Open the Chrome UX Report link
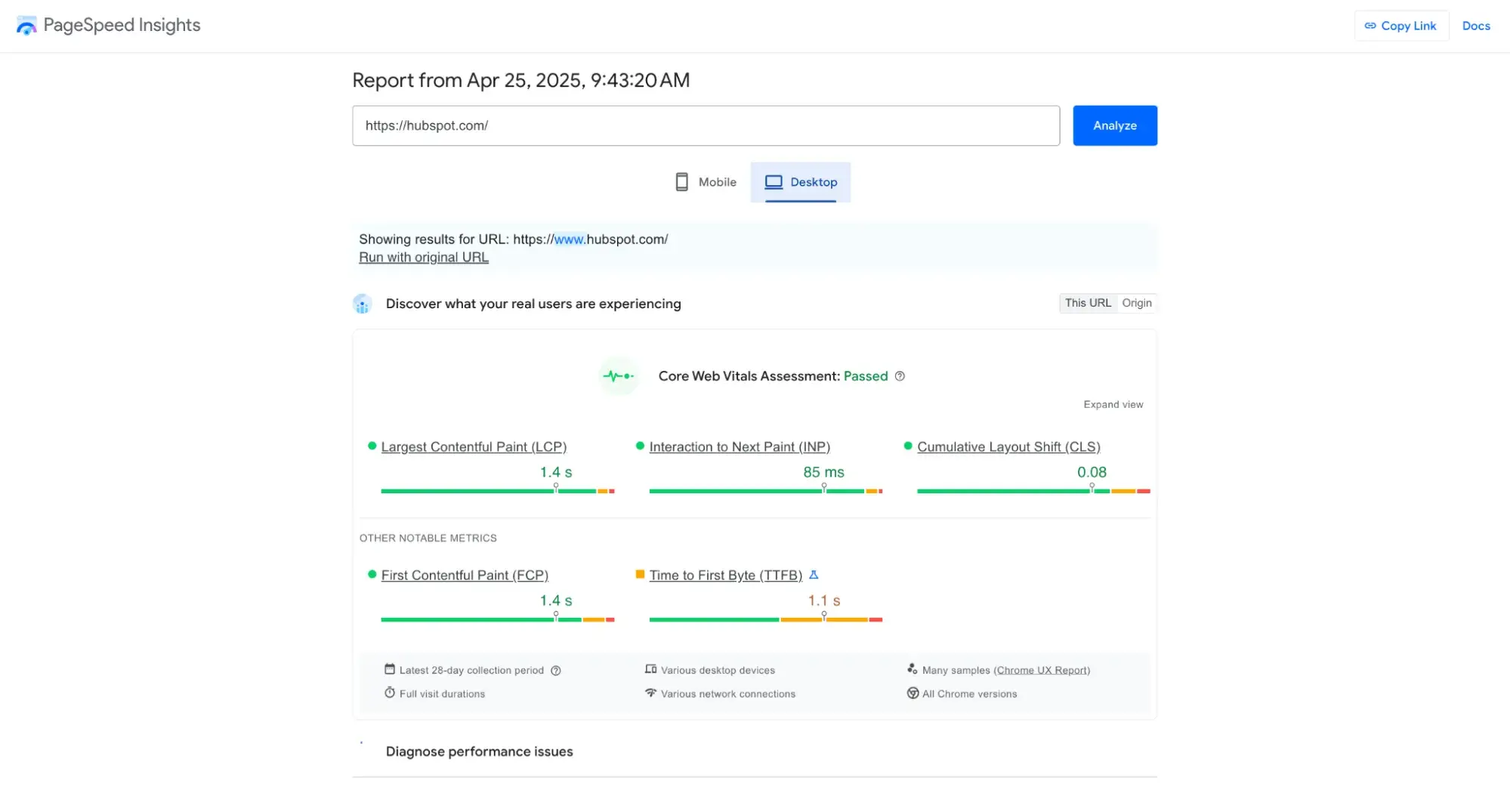 1042,670
